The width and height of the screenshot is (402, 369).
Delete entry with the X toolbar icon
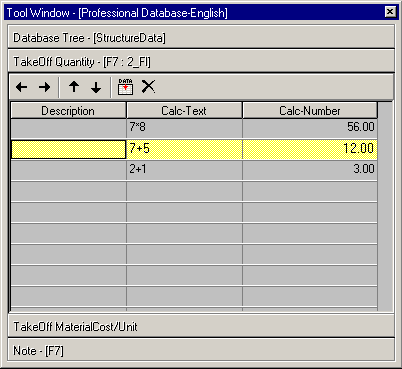click(x=148, y=86)
